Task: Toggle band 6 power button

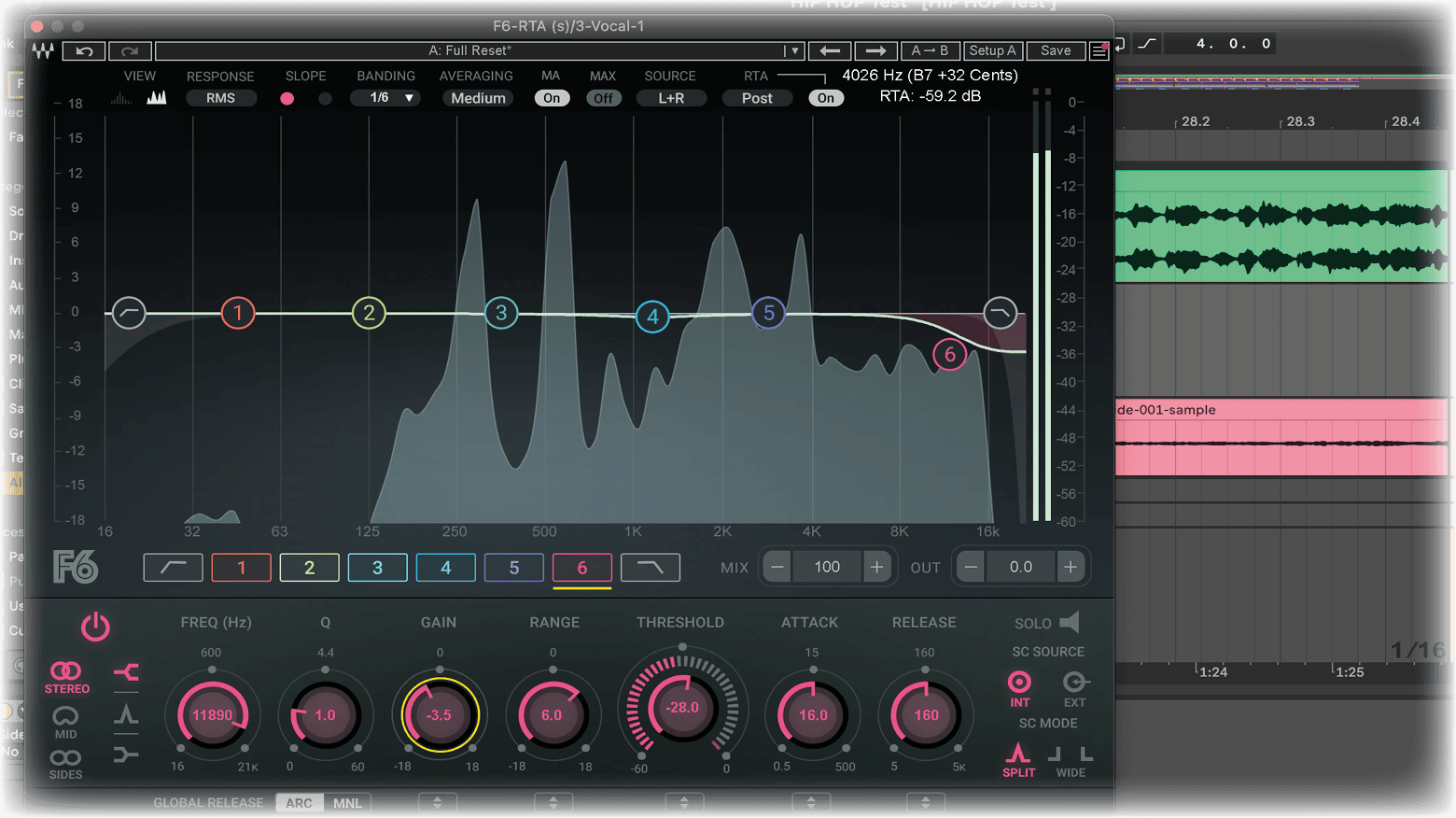Action: 95,627
